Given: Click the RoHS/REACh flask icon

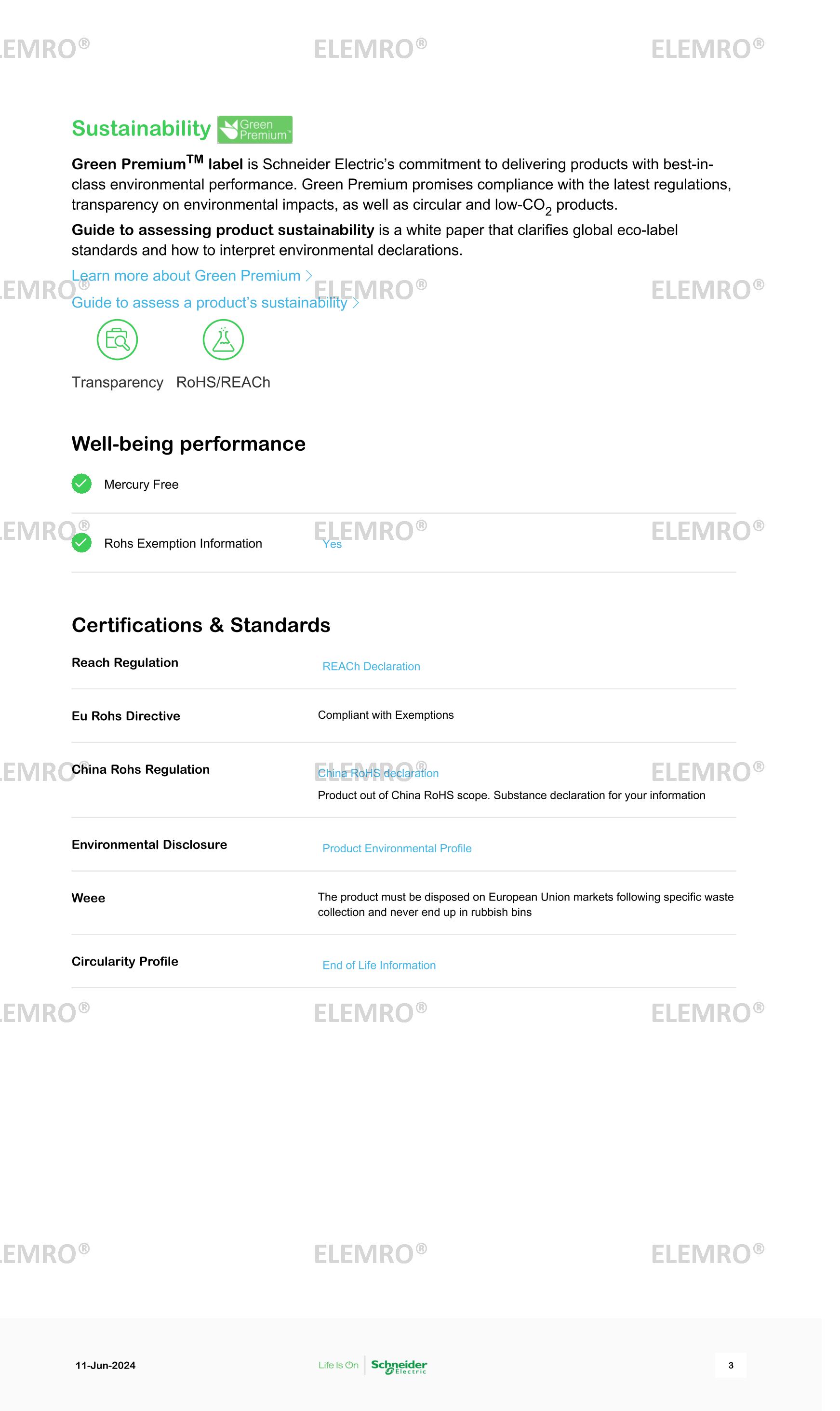Looking at the screenshot, I should click(223, 340).
